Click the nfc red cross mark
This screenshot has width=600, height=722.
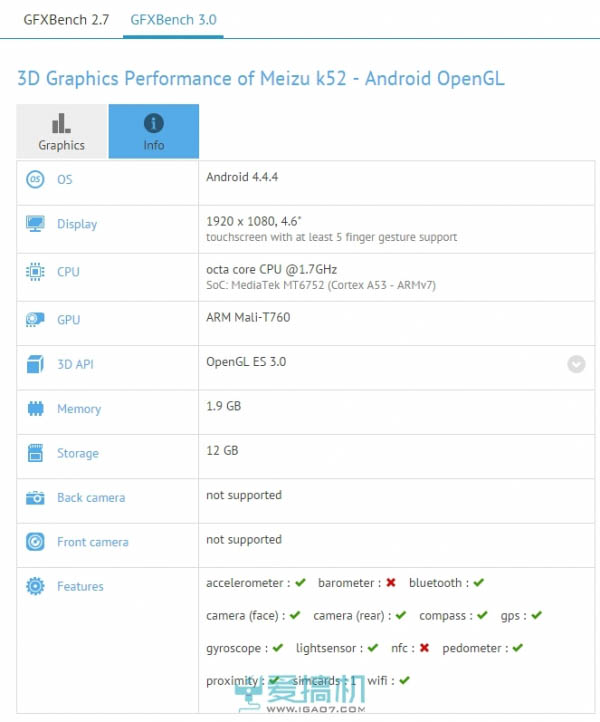pyautogui.click(x=424, y=648)
